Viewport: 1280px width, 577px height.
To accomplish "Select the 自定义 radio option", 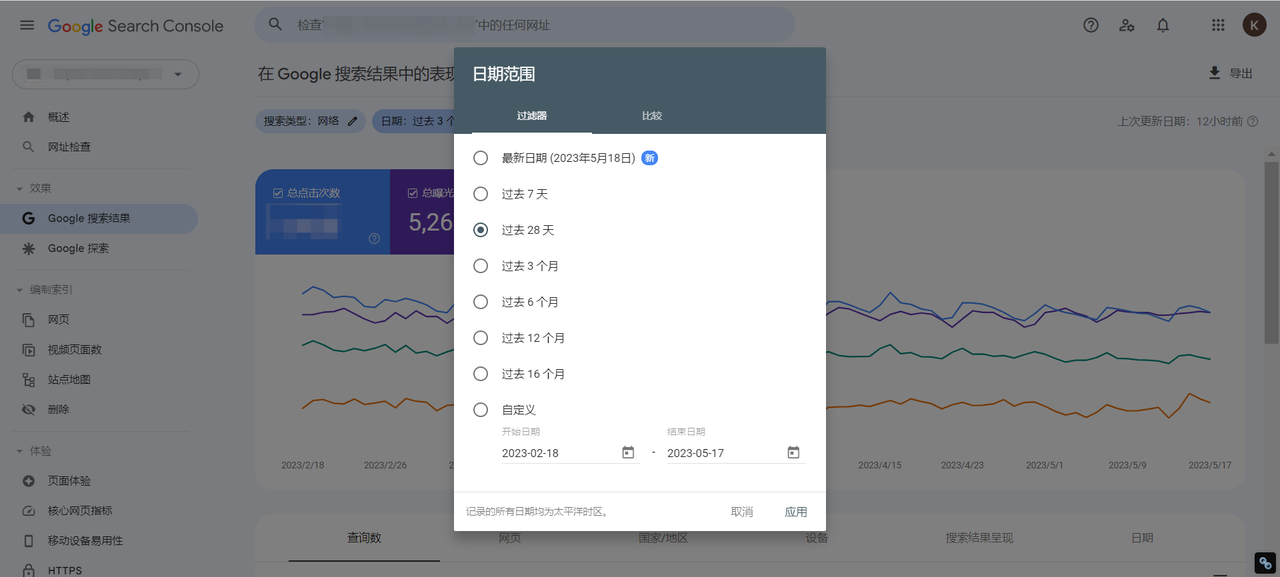I will [481, 410].
